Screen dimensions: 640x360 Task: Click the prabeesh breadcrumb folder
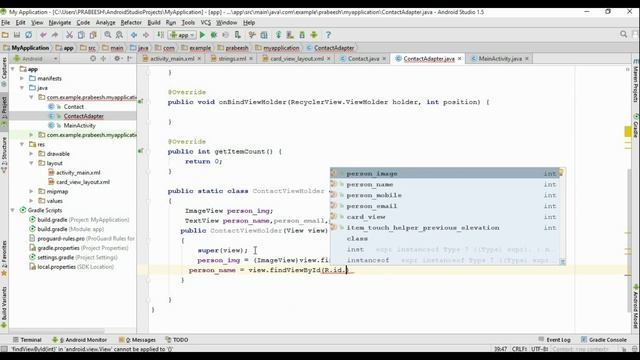[233, 48]
